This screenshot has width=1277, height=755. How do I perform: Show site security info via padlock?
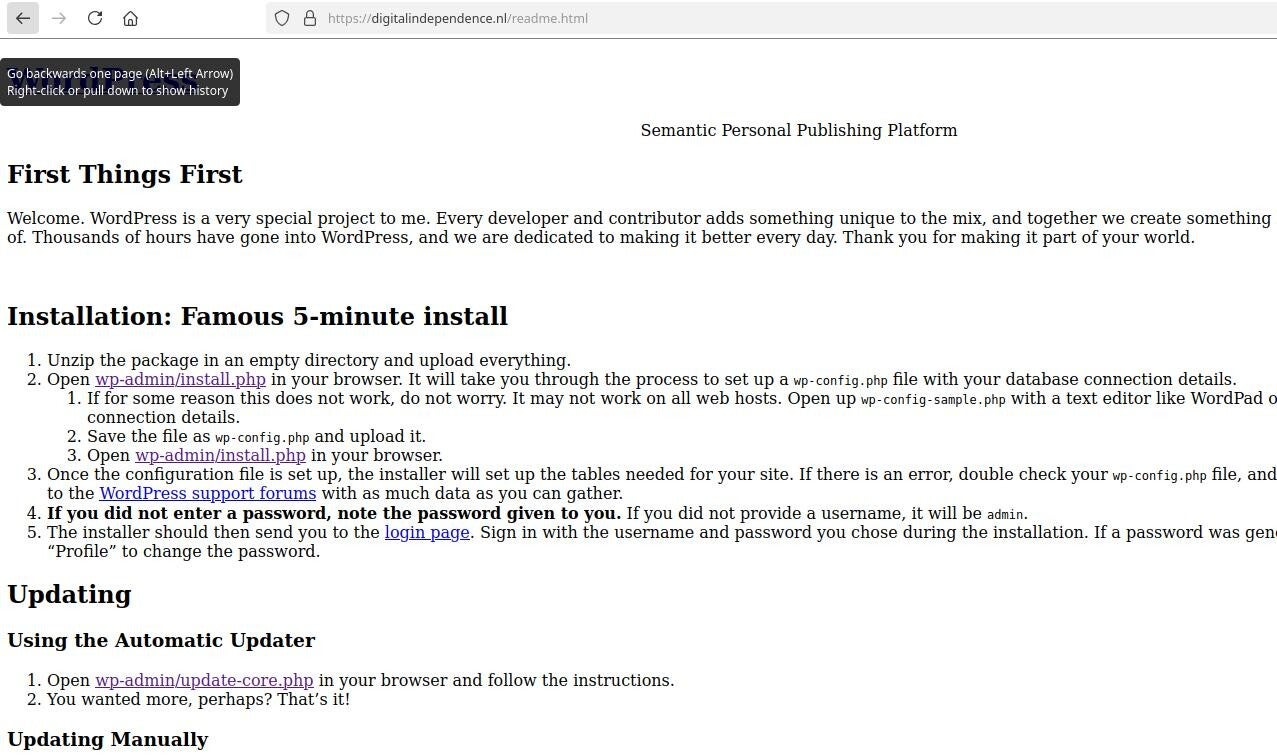[x=310, y=18]
